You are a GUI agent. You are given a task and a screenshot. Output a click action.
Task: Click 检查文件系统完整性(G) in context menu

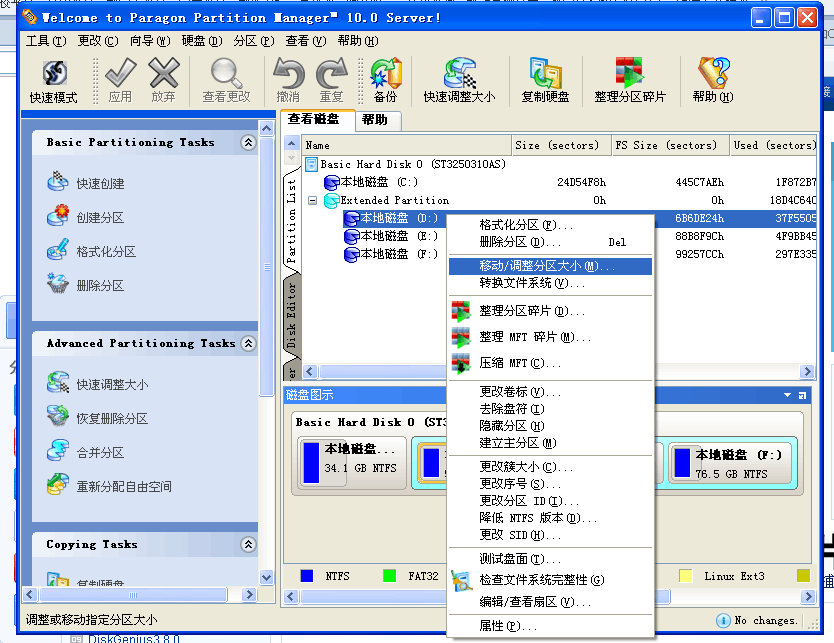tap(551, 580)
